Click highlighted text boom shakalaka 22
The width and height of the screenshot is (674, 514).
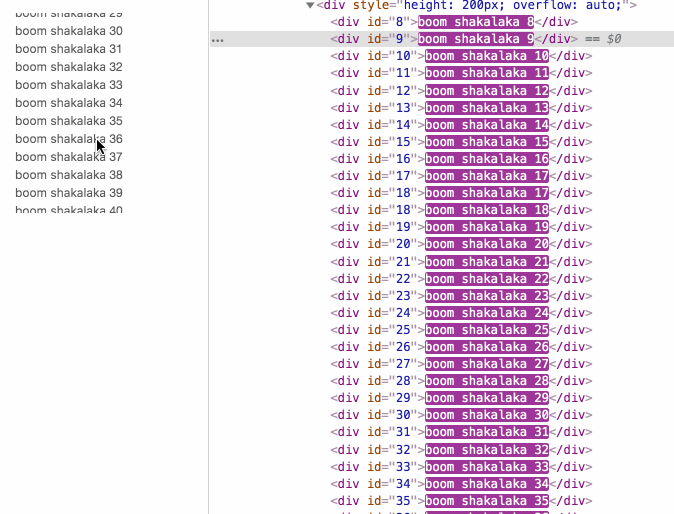pos(487,279)
